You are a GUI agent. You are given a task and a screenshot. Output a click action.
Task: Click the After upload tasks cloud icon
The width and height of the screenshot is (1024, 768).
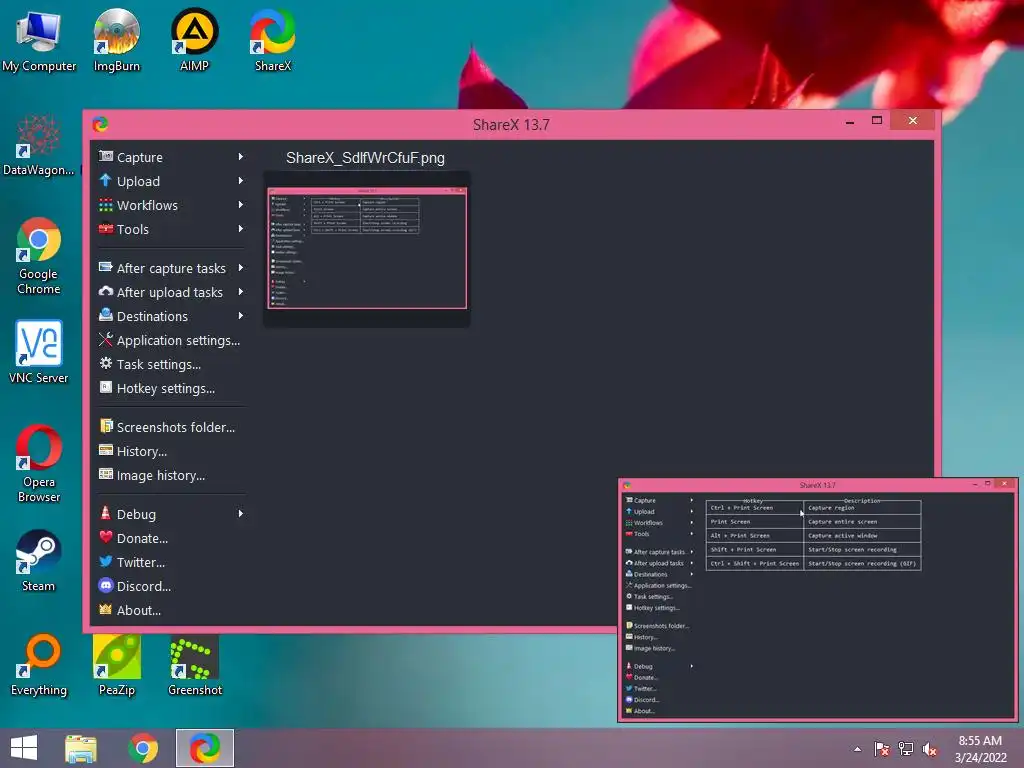(x=106, y=291)
